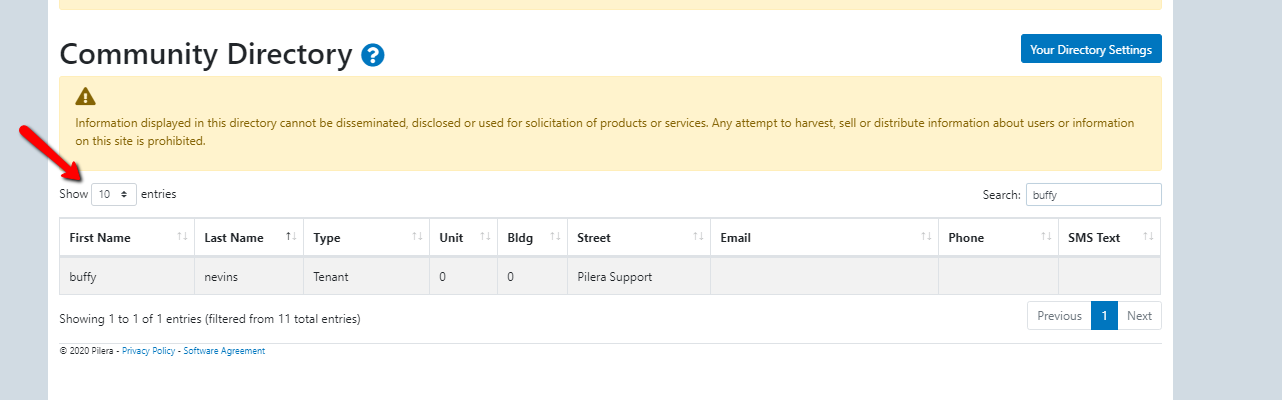Sort by Email column arrows
Image resolution: width=1282 pixels, height=400 pixels.
[x=925, y=237]
